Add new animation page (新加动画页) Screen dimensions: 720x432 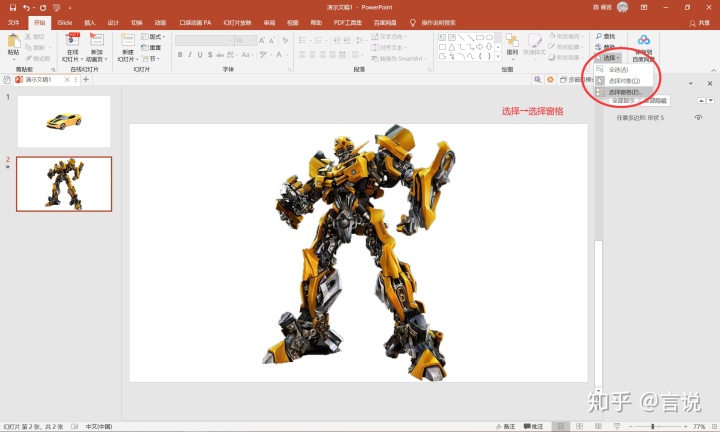tap(96, 47)
